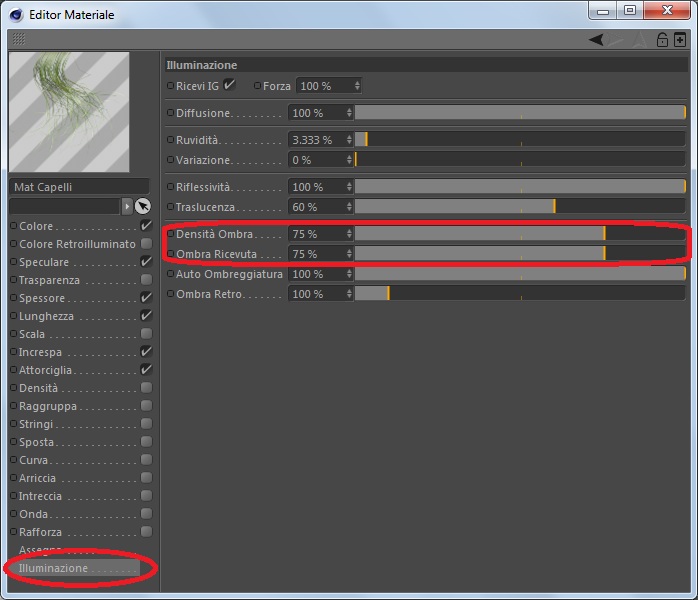Click the Cinema 4D logo in the title bar

[16, 15]
